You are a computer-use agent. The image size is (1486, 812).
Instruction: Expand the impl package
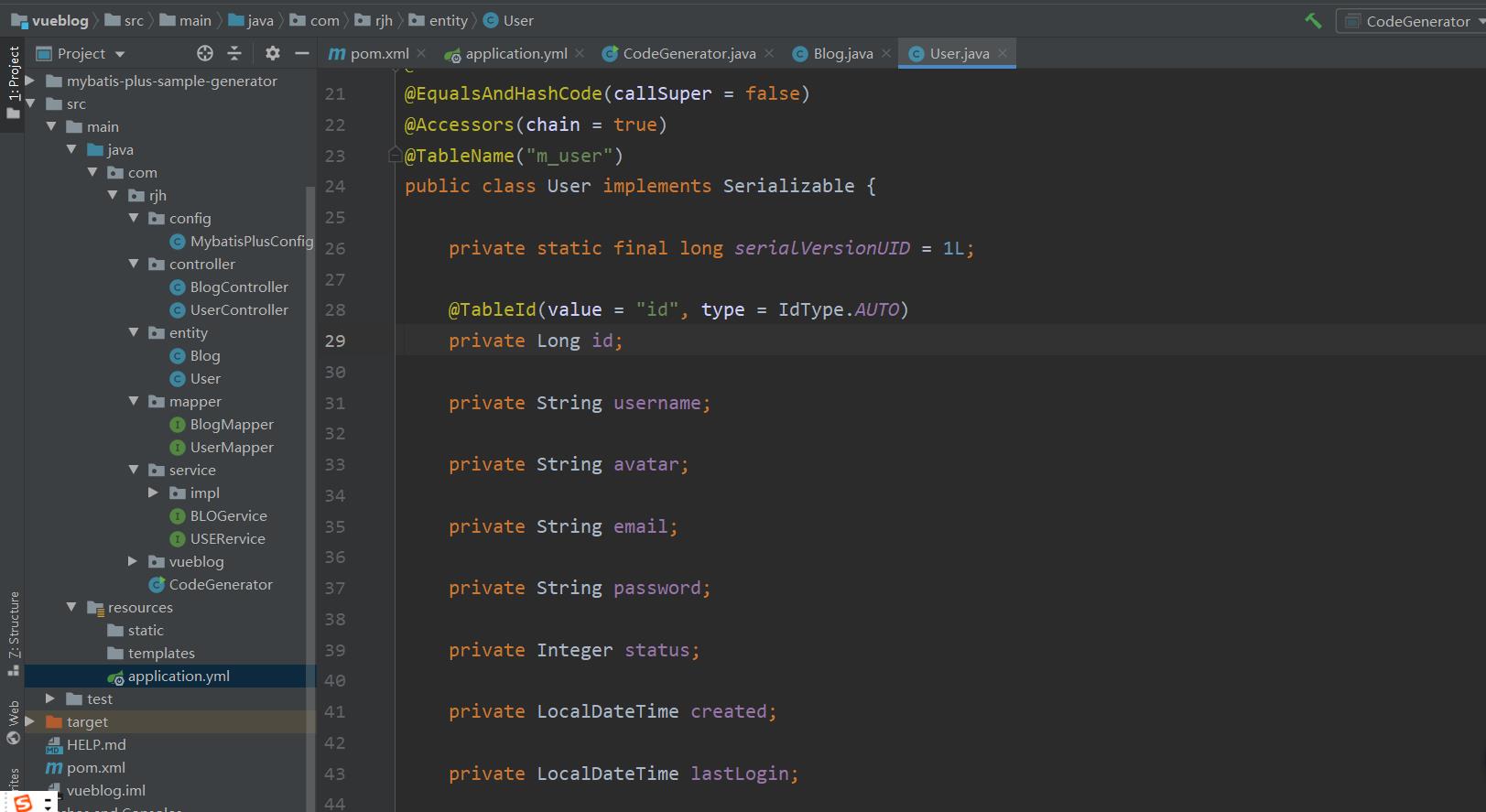tap(153, 493)
